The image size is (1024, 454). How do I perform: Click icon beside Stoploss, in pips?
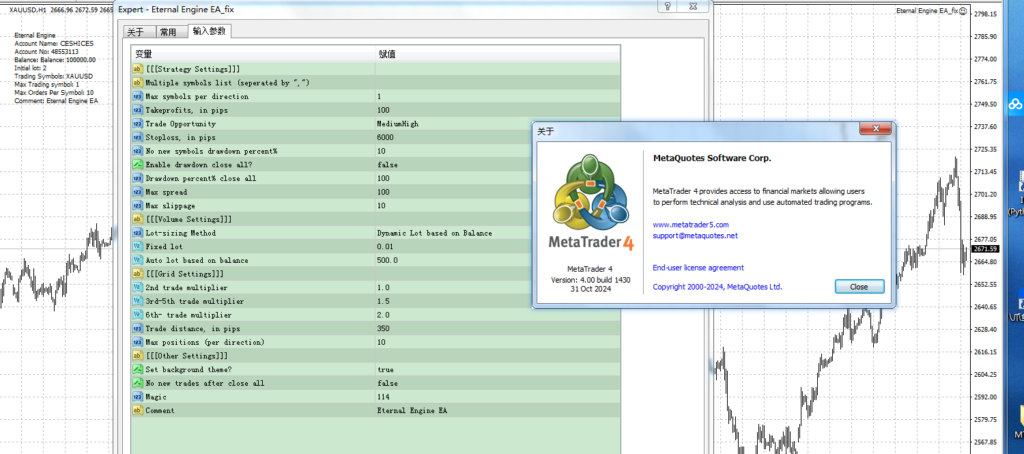pos(137,138)
